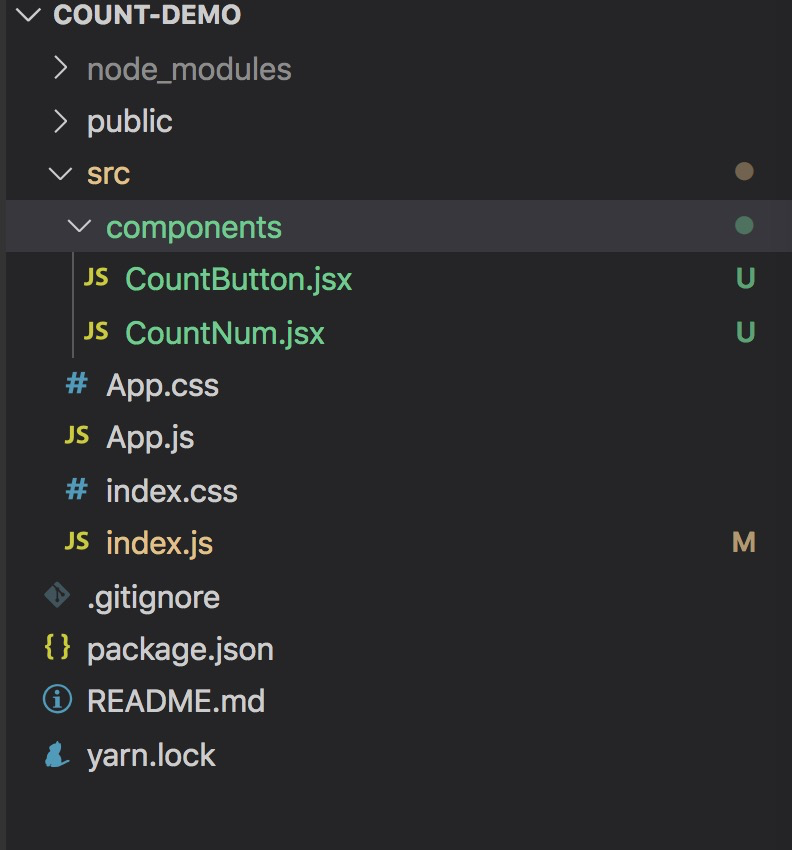The height and width of the screenshot is (850, 792).
Task: Collapse the src folder chevron
Action: [60, 173]
